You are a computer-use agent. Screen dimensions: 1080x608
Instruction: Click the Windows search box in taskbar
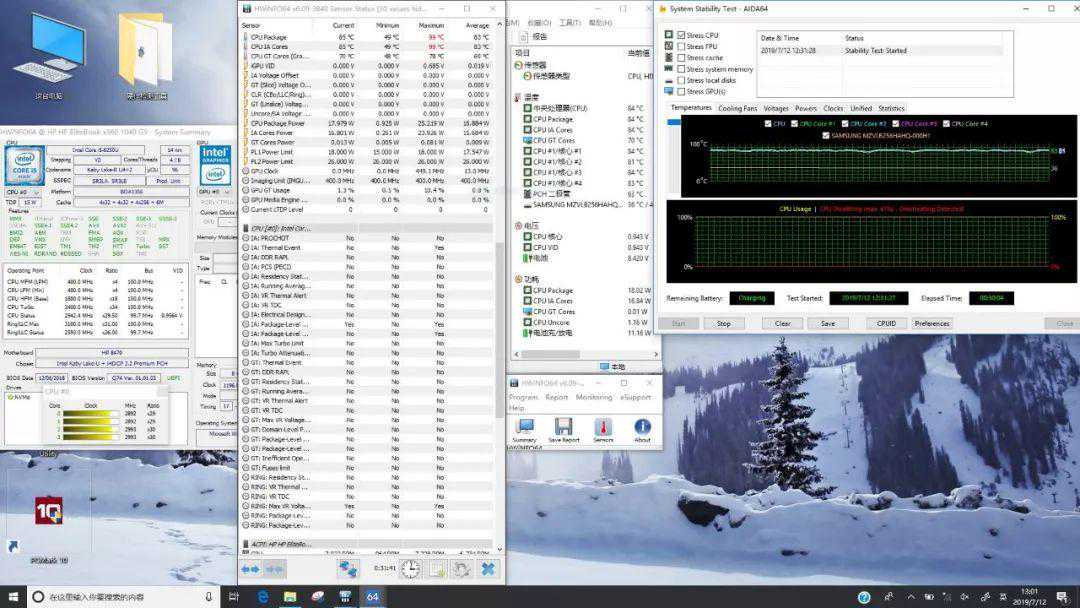100,597
